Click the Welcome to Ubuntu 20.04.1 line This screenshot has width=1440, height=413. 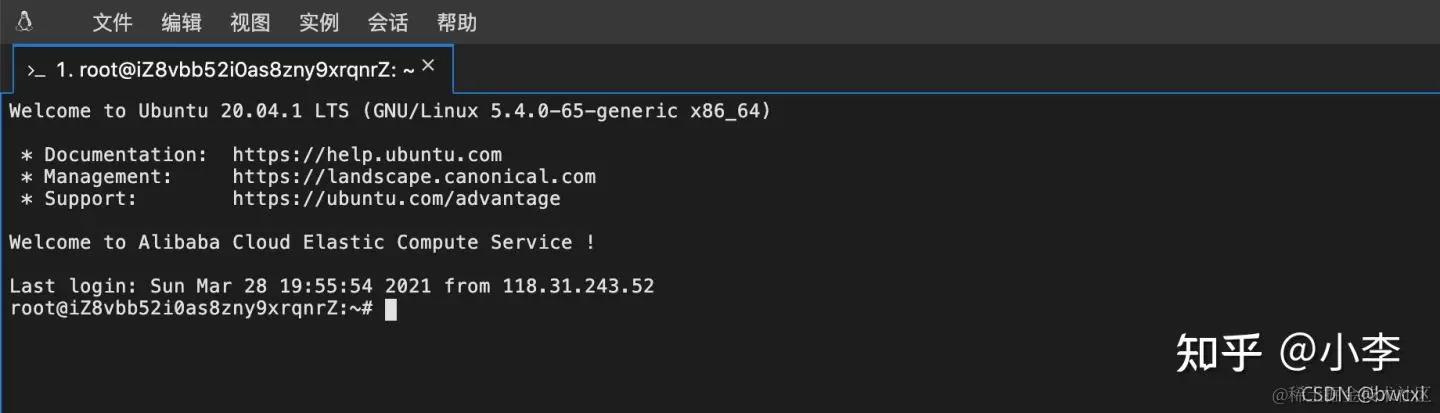coord(390,111)
